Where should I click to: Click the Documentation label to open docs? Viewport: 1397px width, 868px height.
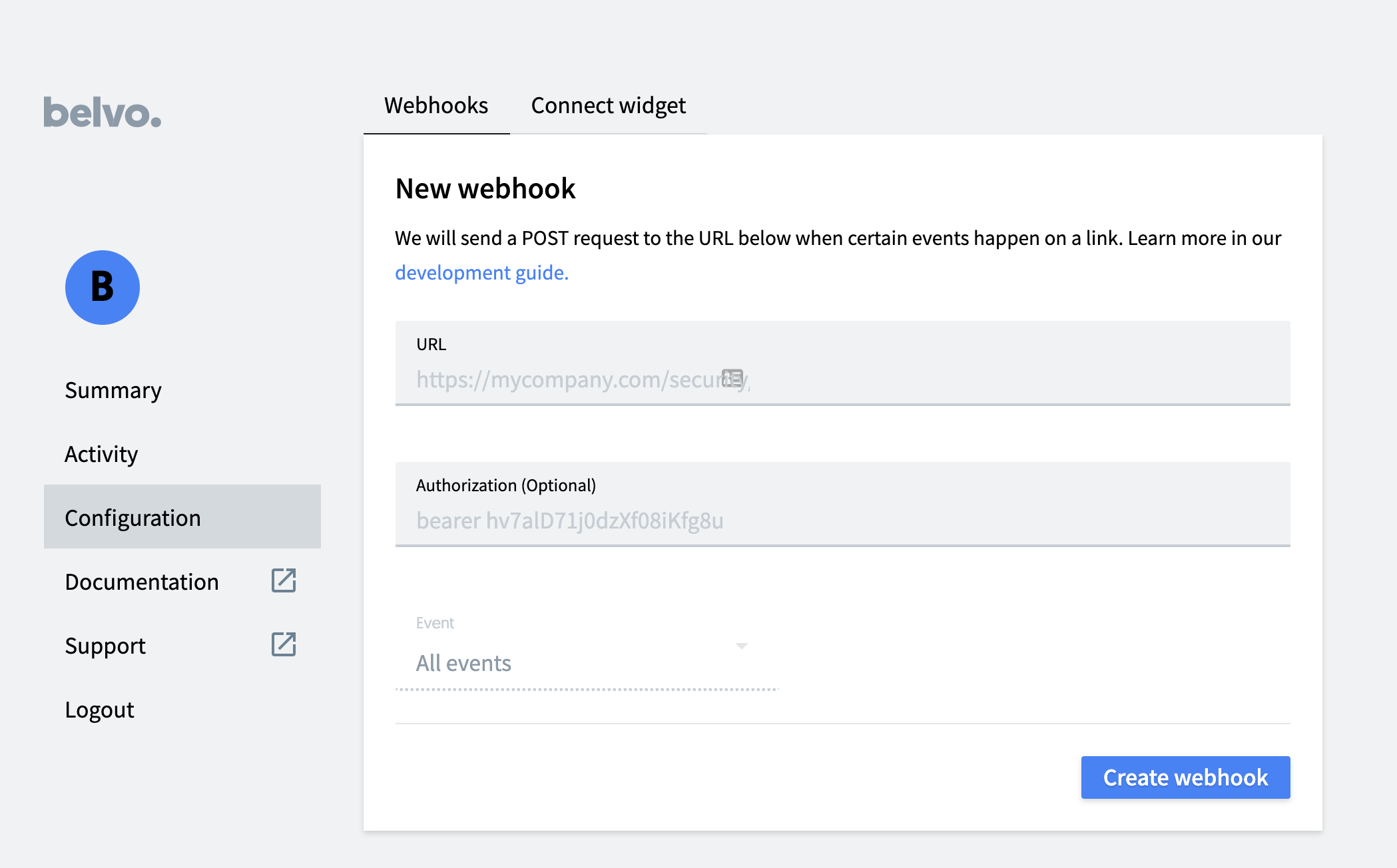(x=142, y=580)
